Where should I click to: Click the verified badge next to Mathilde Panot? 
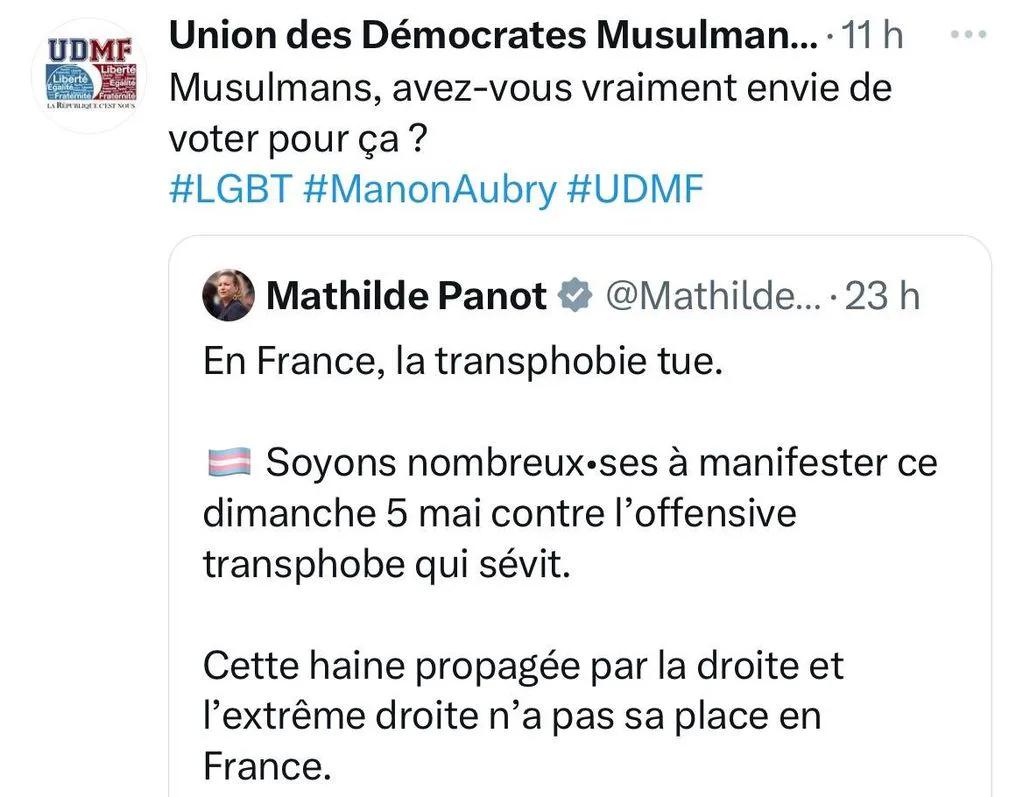[575, 295]
